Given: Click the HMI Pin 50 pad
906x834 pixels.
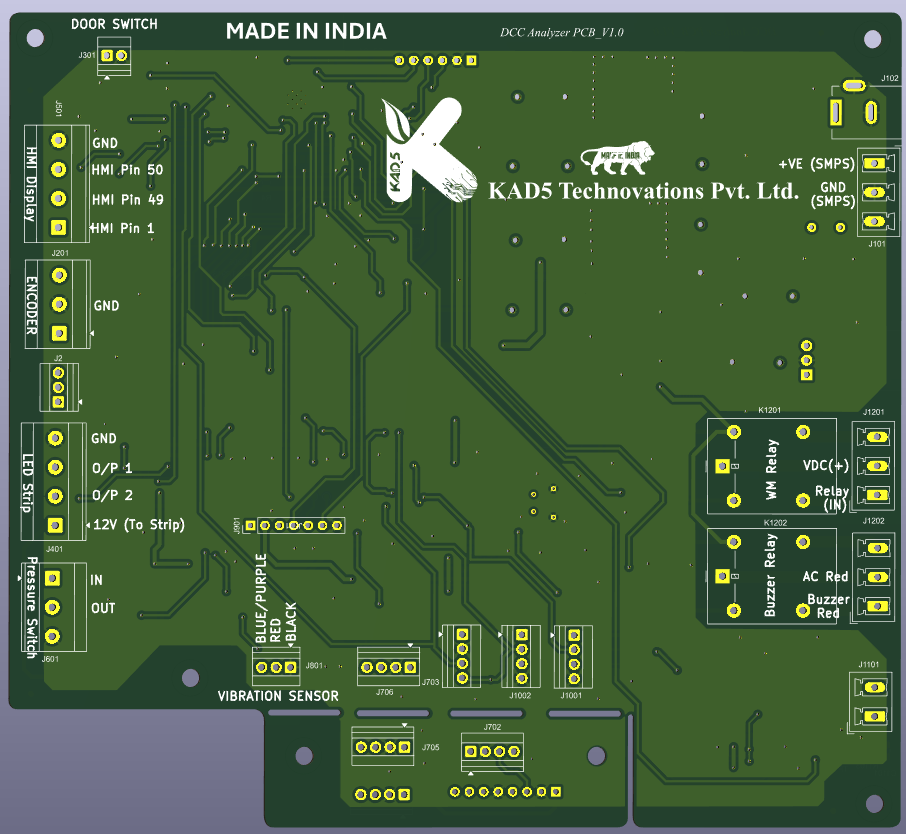Looking at the screenshot, I should [x=58, y=169].
